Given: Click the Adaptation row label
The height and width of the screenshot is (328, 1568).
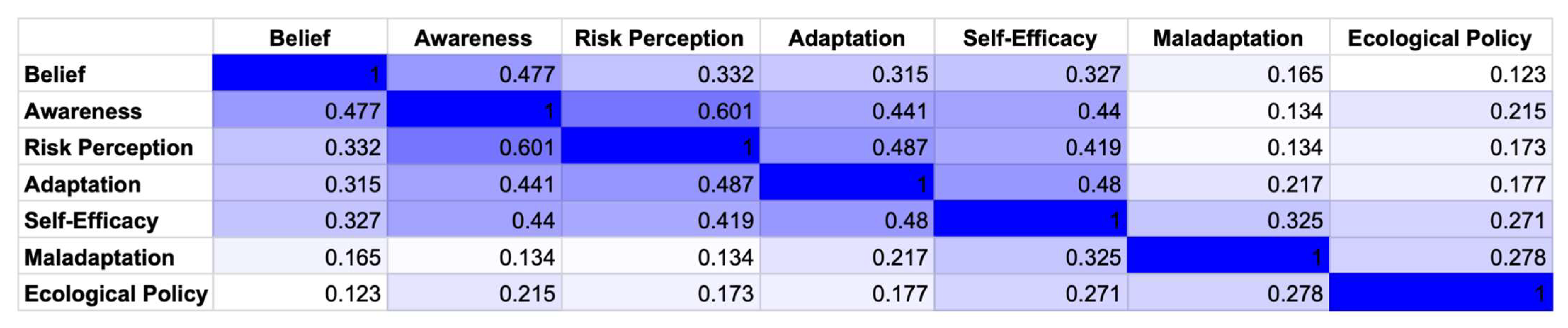Looking at the screenshot, I should pos(83,184).
